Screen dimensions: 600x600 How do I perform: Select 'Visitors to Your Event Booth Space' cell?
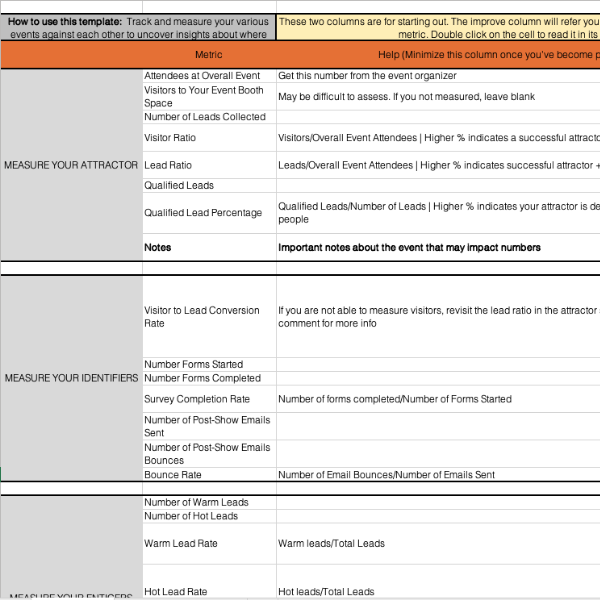tap(208, 96)
